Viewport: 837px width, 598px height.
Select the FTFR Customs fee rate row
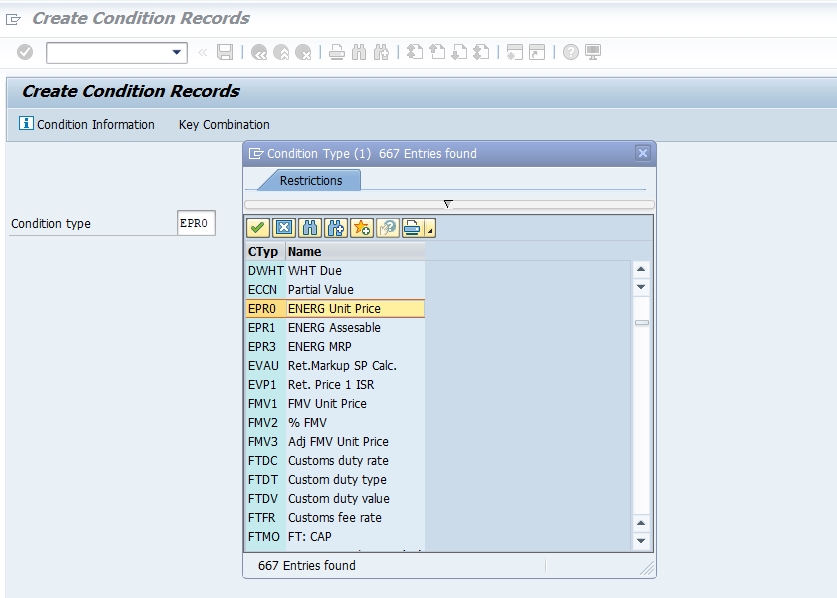pos(335,517)
